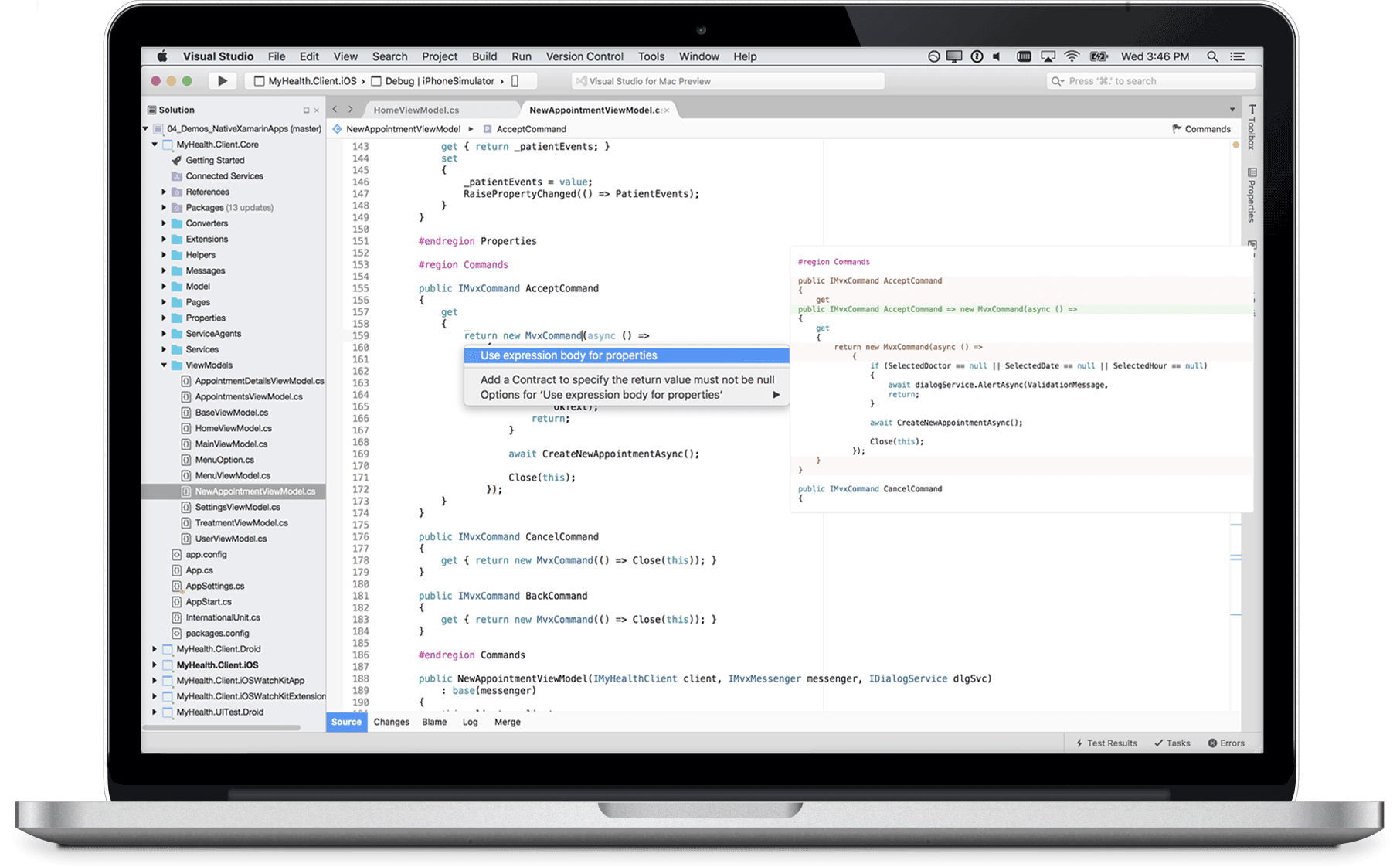Image resolution: width=1400 pixels, height=867 pixels.
Task: Open the 'Options for Use expression body' submenu
Action: (x=627, y=395)
